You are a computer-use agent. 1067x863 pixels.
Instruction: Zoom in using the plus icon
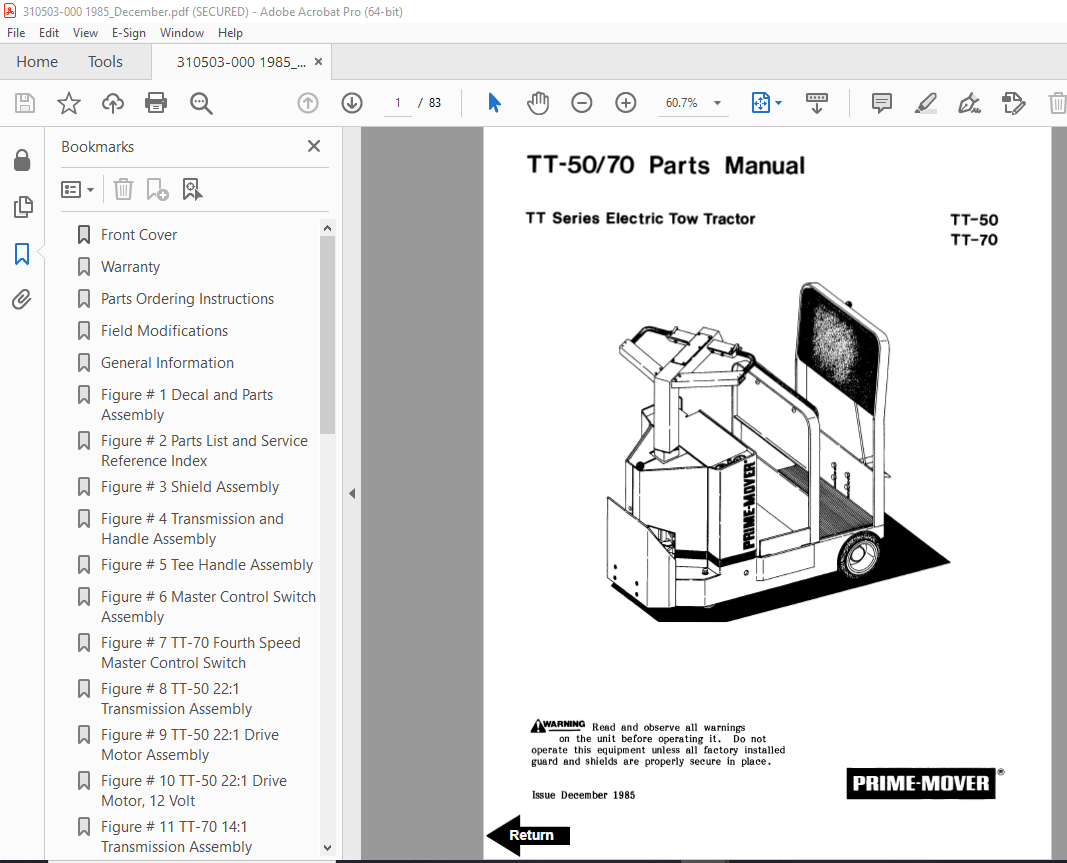pos(625,102)
